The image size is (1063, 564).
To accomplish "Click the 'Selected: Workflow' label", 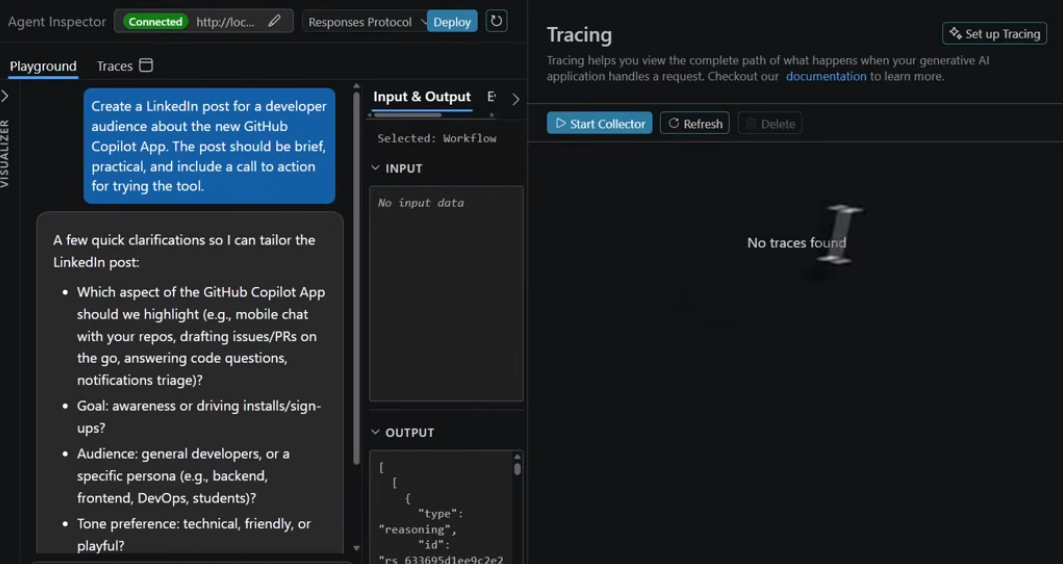I will click(437, 138).
